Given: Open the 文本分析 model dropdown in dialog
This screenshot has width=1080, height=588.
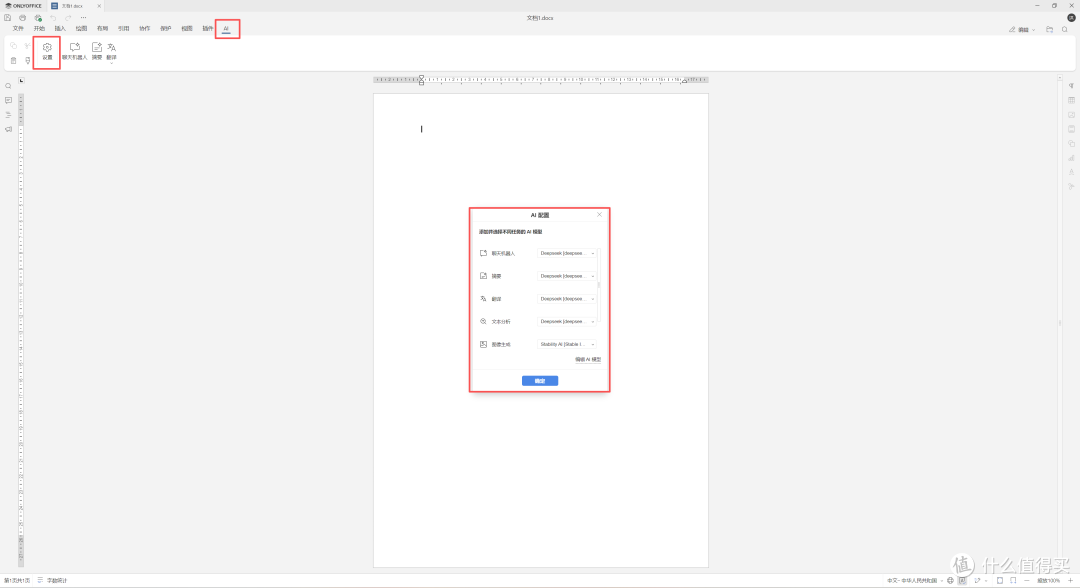Looking at the screenshot, I should tap(567, 322).
